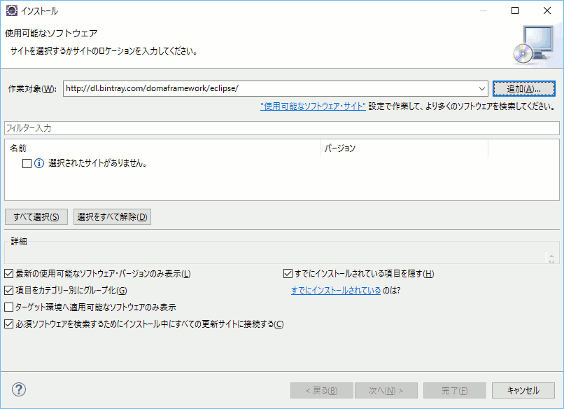The height and width of the screenshot is (409, 564).
Task: Click the info icon beside no-site message
Action: click(x=39, y=163)
